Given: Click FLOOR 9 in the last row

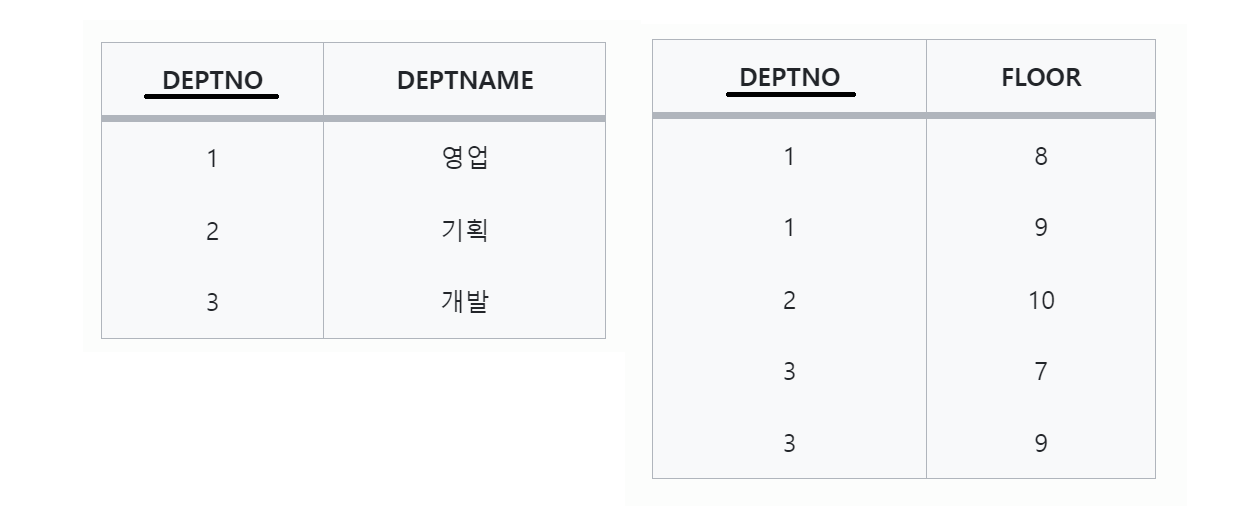Looking at the screenshot, I should pyautogui.click(x=1041, y=443).
